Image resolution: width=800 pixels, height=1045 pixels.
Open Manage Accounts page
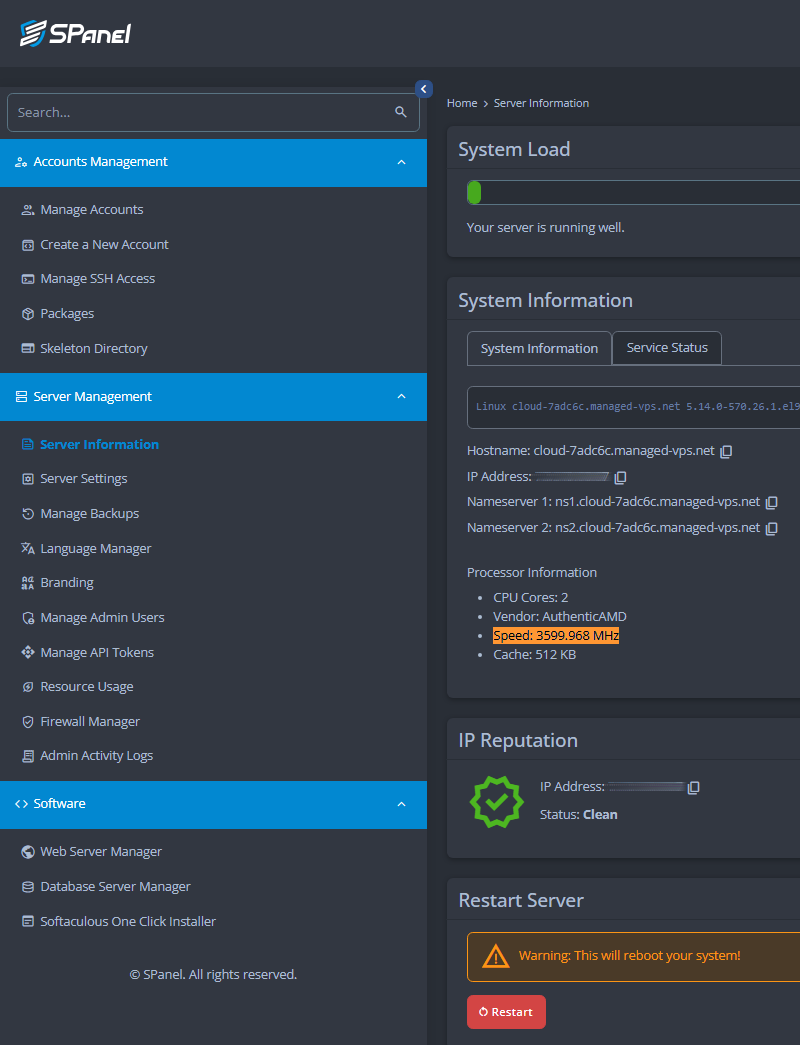click(91, 209)
